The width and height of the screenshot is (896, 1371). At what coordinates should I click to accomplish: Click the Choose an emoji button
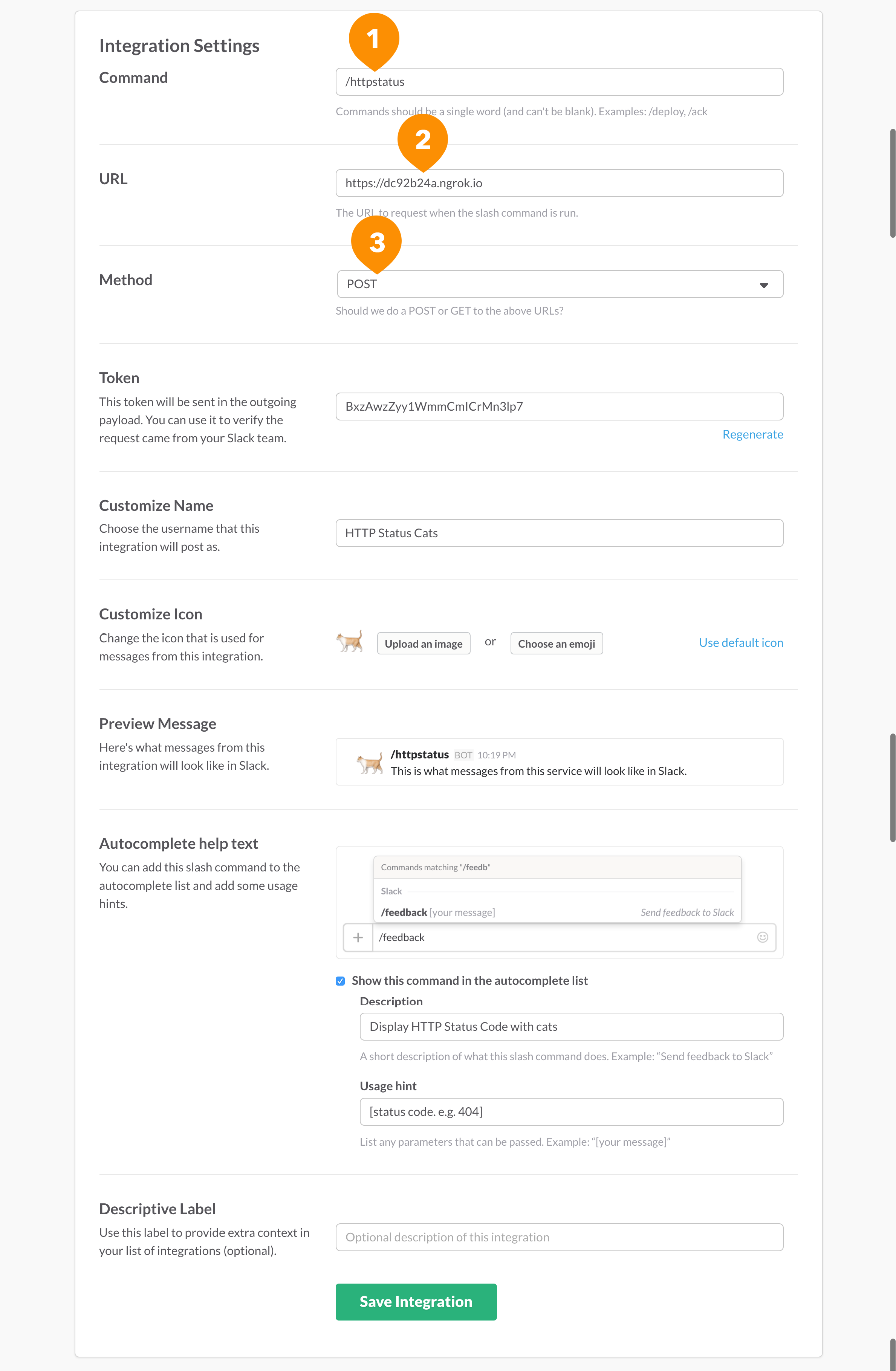click(555, 643)
